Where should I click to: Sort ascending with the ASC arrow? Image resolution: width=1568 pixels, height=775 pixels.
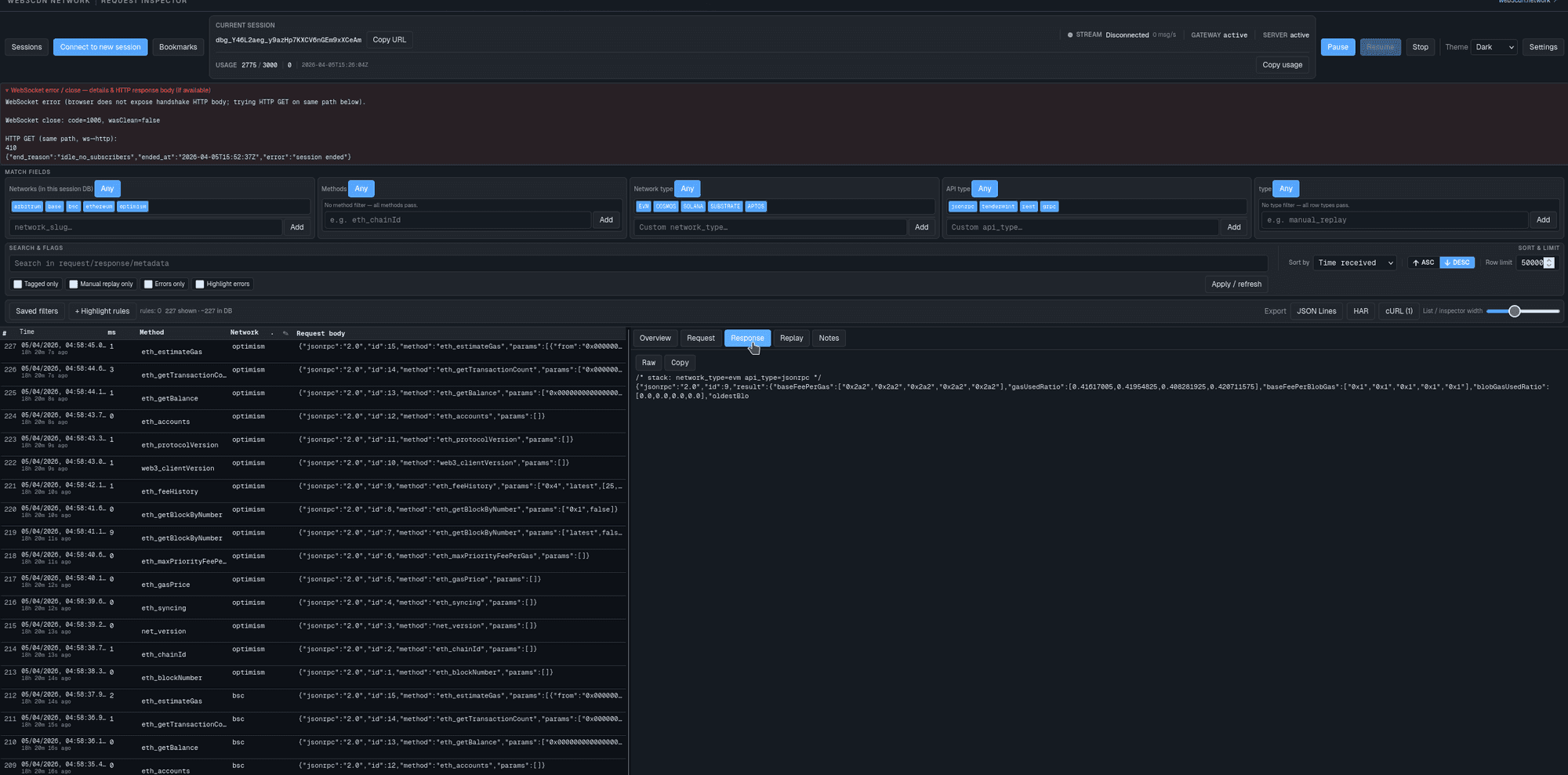(x=1423, y=263)
